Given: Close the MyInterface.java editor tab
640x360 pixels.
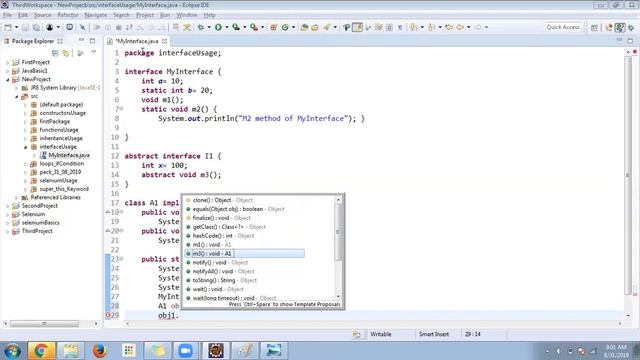Looking at the screenshot, I should 164,41.
